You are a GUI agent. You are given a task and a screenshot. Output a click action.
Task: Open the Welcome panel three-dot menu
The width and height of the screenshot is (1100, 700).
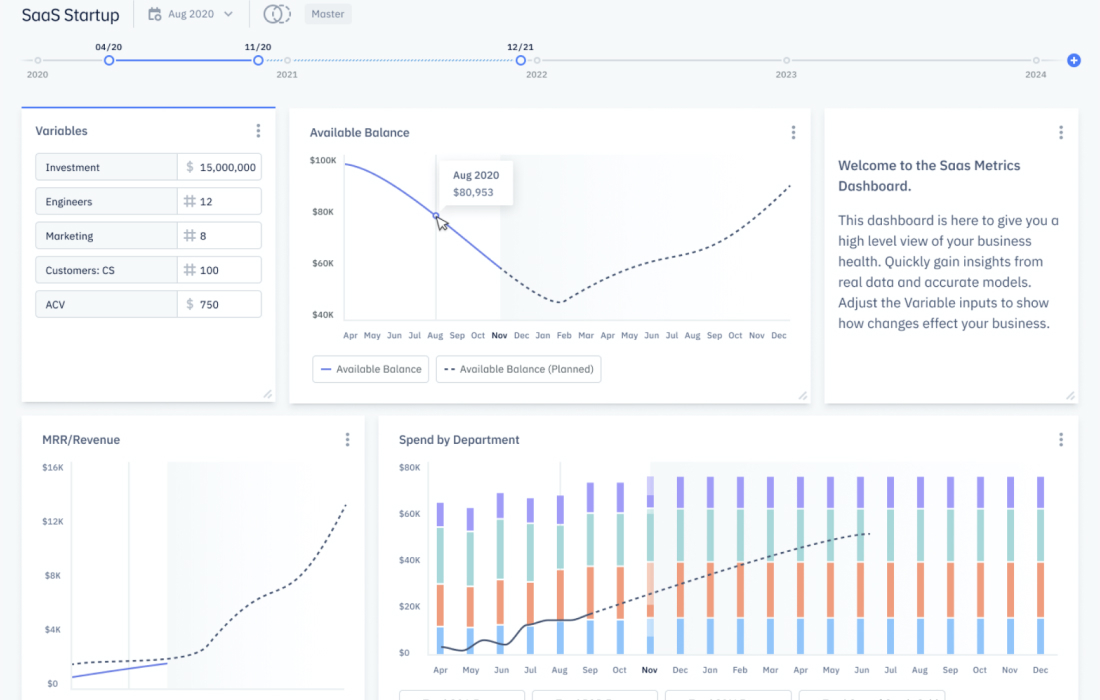click(1060, 132)
